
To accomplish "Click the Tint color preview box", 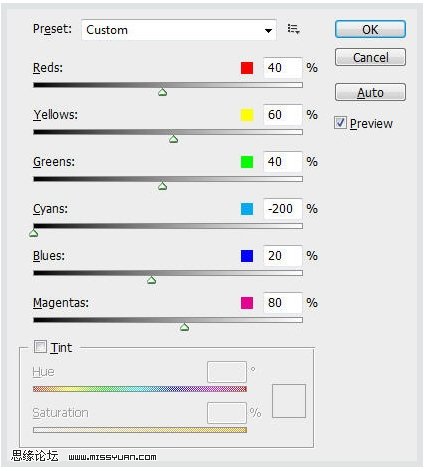I will pyautogui.click(x=289, y=401).
